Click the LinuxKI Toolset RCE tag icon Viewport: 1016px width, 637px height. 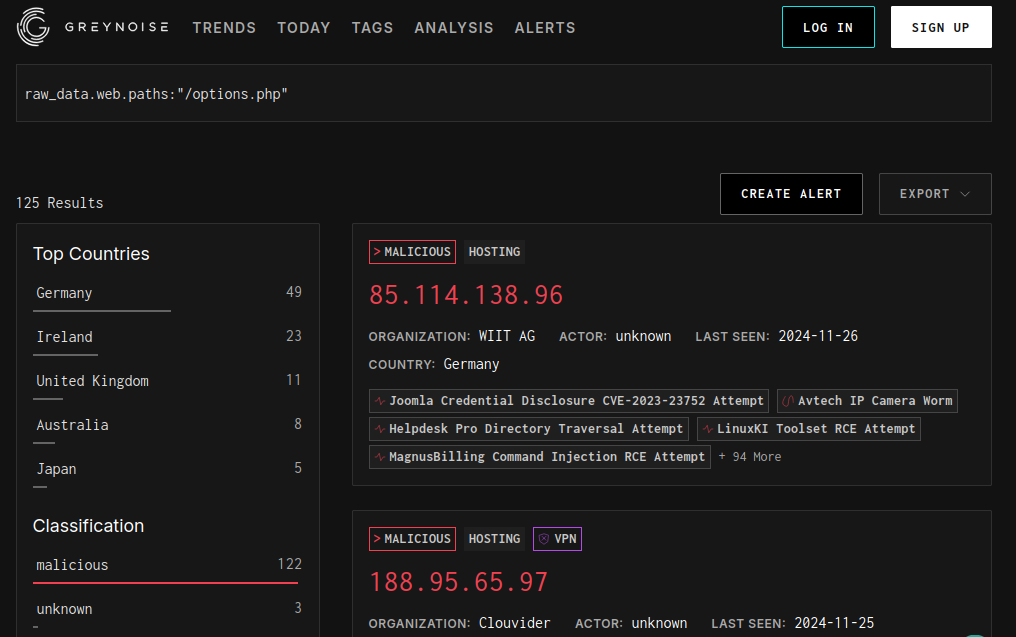click(x=708, y=429)
